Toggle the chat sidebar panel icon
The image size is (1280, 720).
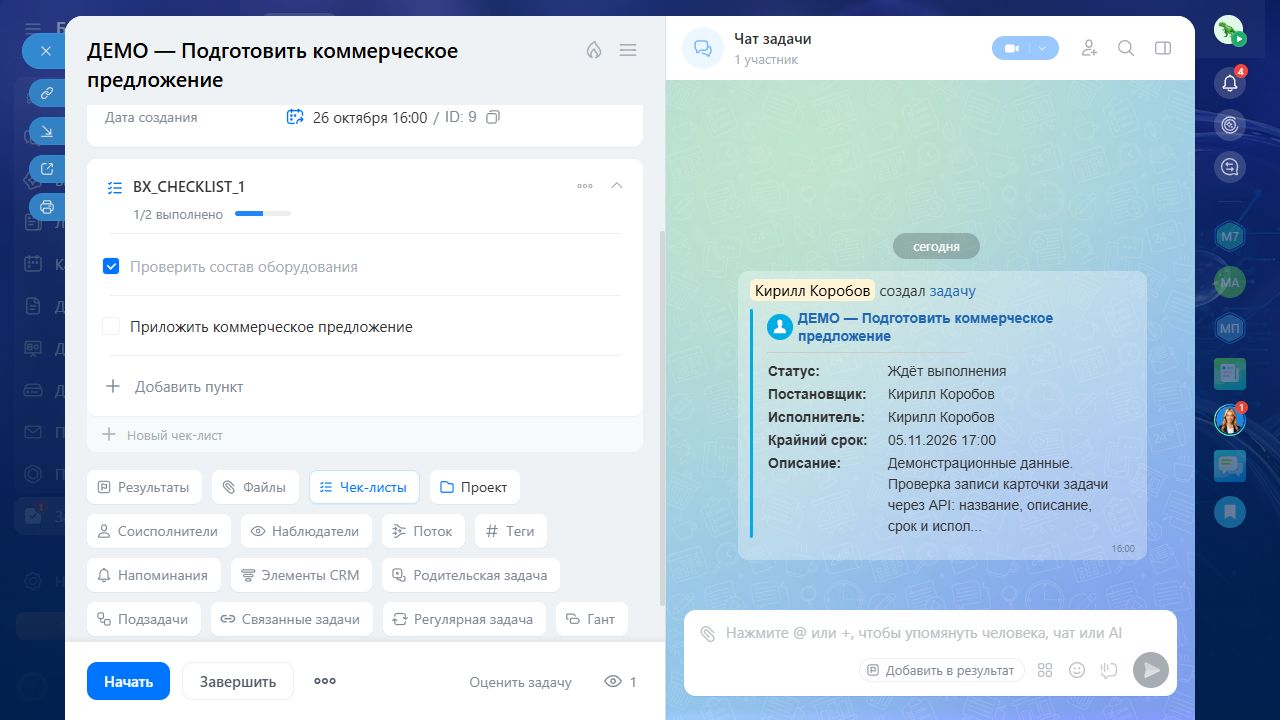[x=1163, y=48]
